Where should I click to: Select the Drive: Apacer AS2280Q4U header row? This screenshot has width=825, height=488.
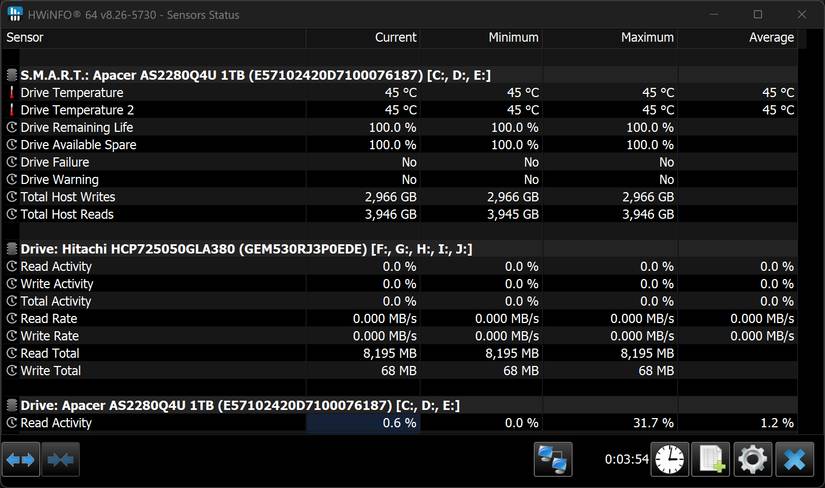point(402,405)
